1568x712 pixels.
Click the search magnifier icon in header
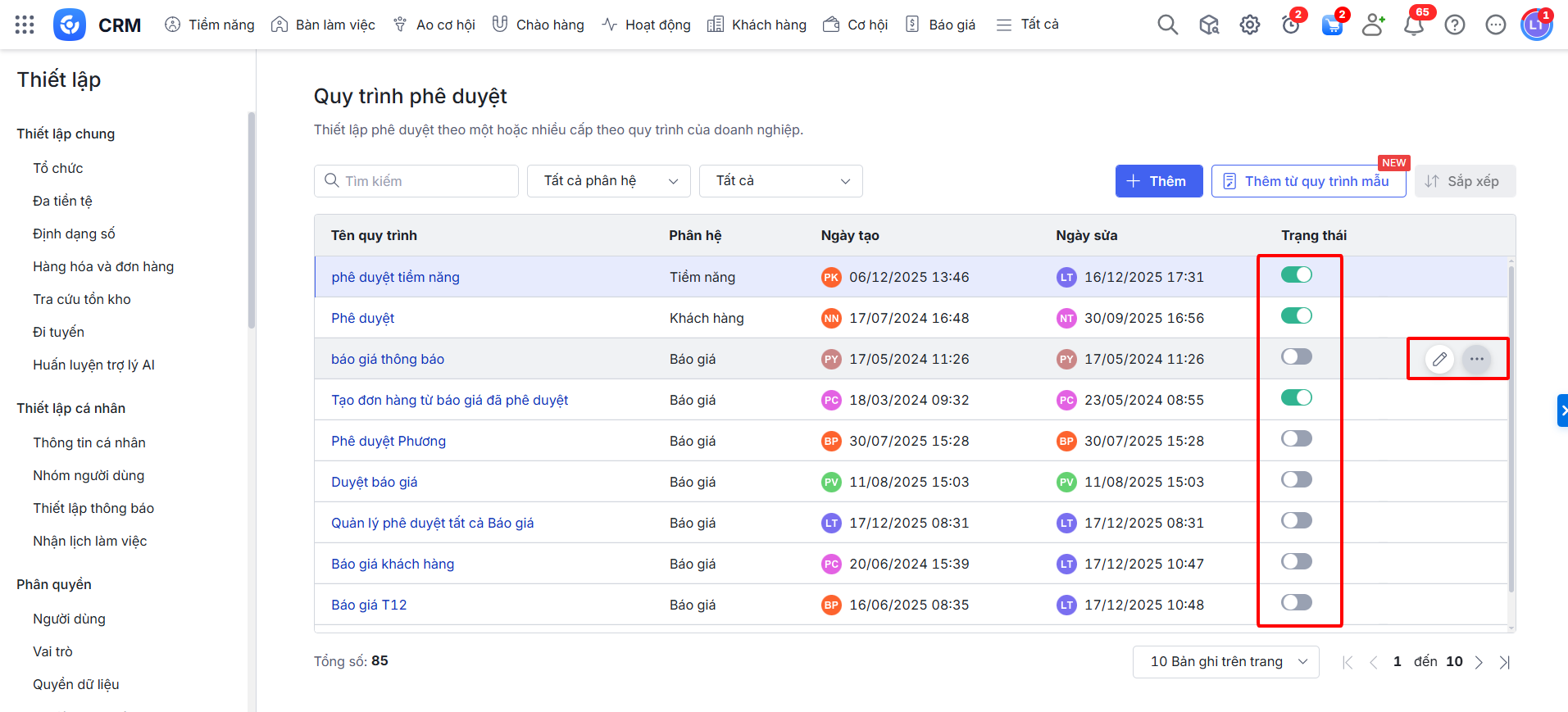point(1167,25)
